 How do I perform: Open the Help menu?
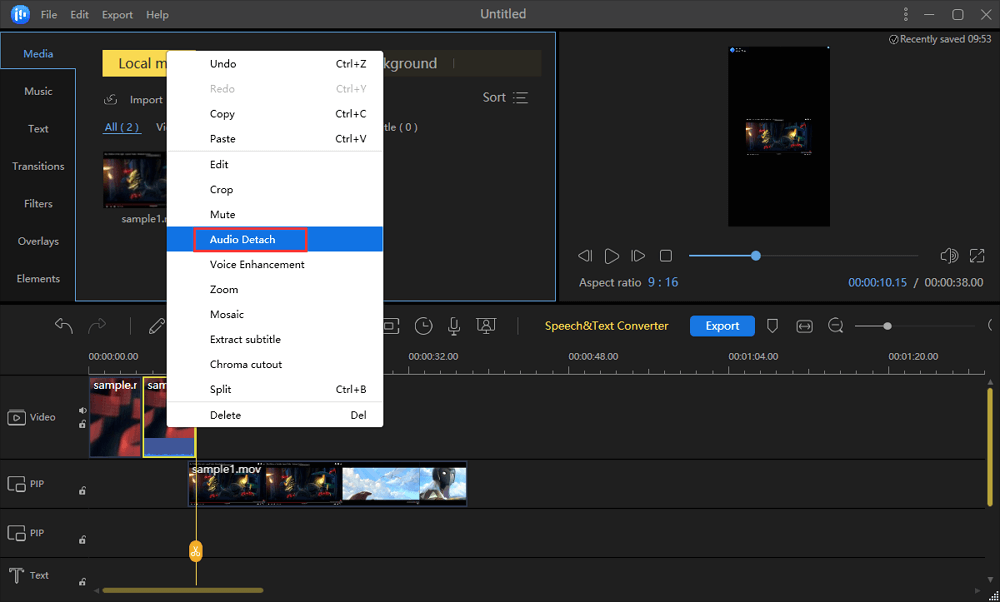157,15
